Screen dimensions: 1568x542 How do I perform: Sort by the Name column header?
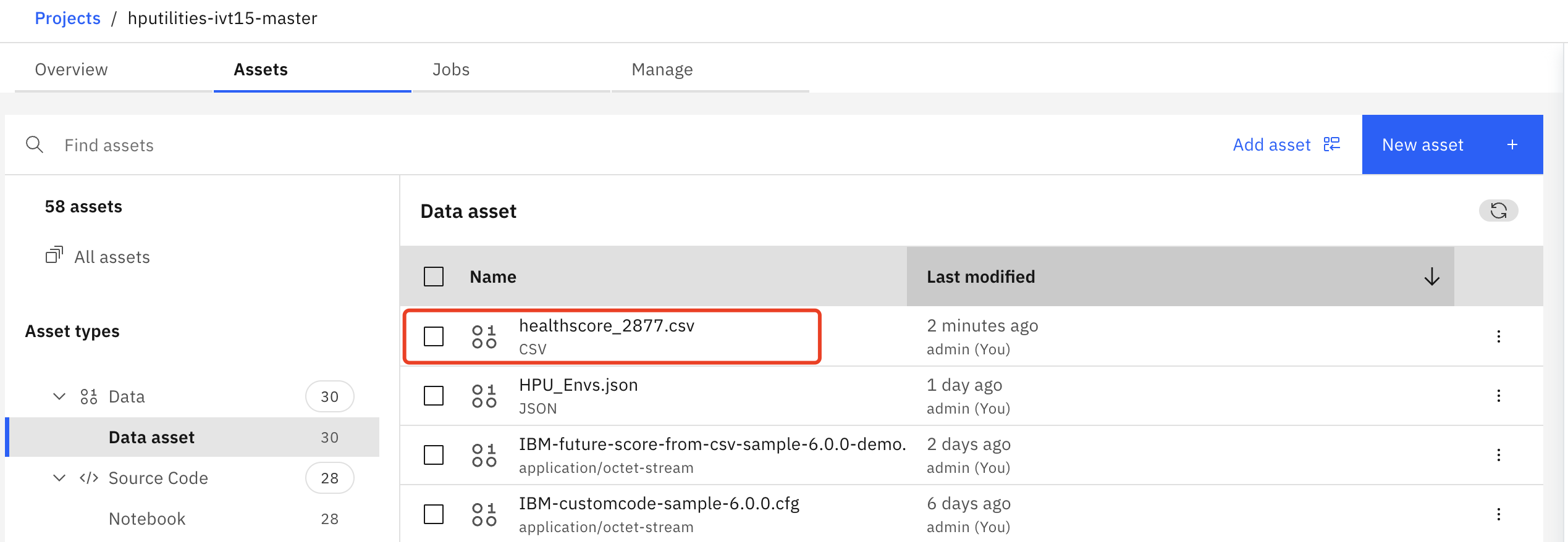[493, 277]
